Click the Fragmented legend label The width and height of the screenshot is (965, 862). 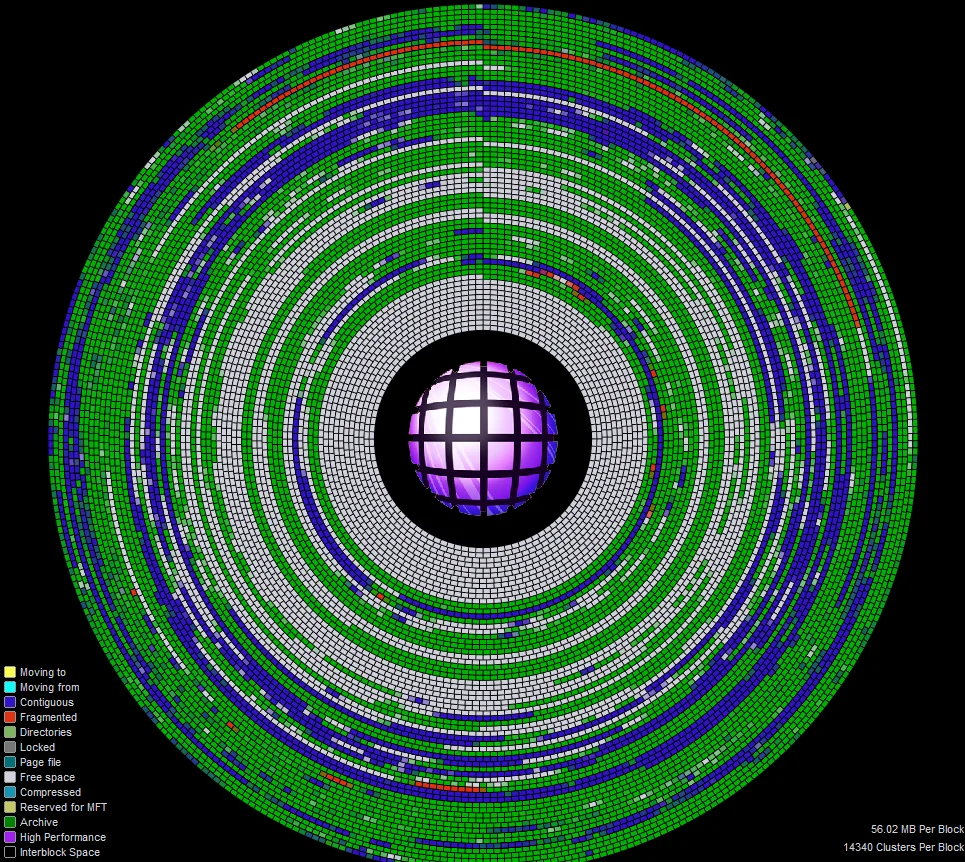[48, 717]
